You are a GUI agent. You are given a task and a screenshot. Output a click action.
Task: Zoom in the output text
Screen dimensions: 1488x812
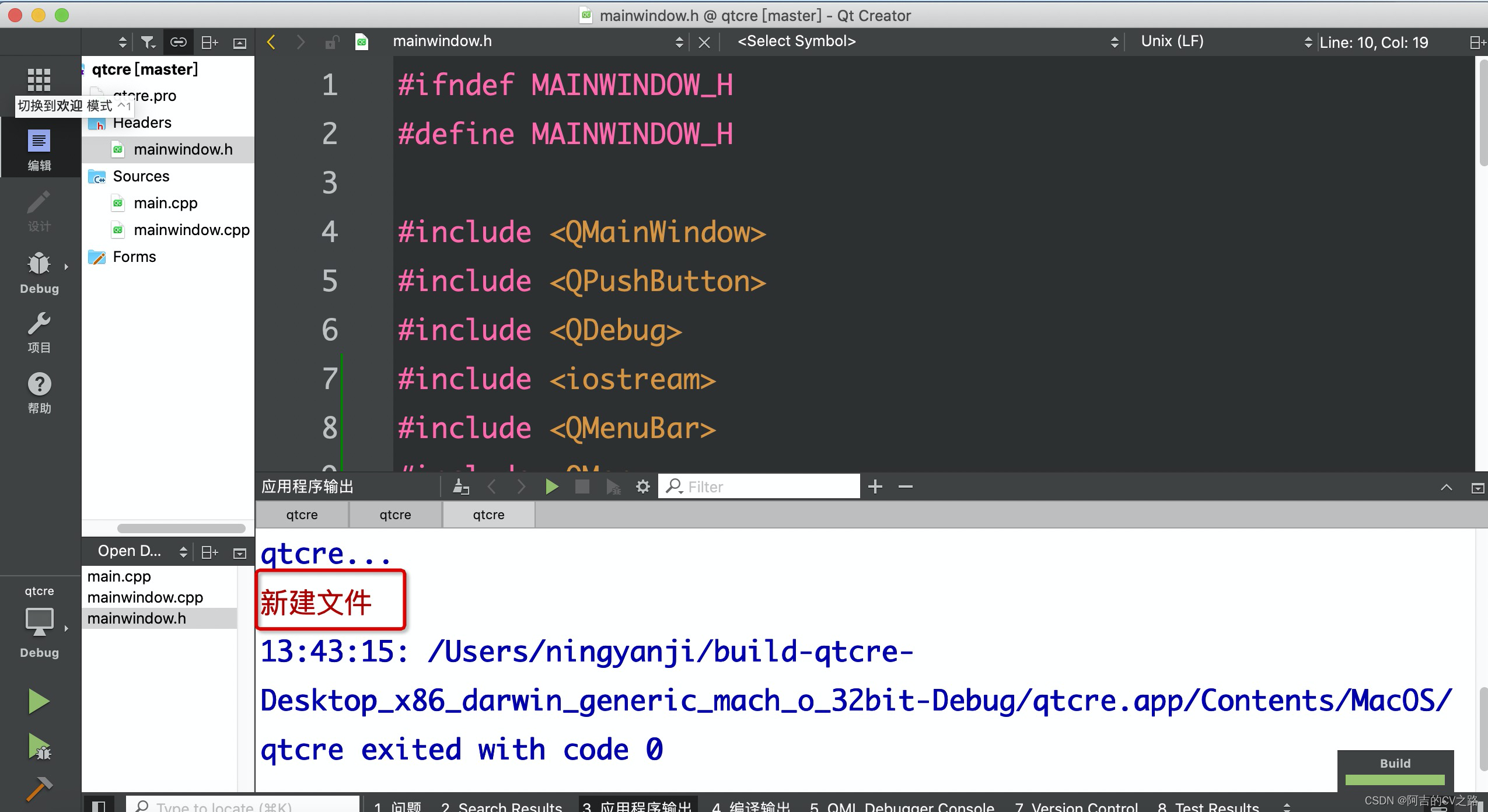[x=875, y=487]
